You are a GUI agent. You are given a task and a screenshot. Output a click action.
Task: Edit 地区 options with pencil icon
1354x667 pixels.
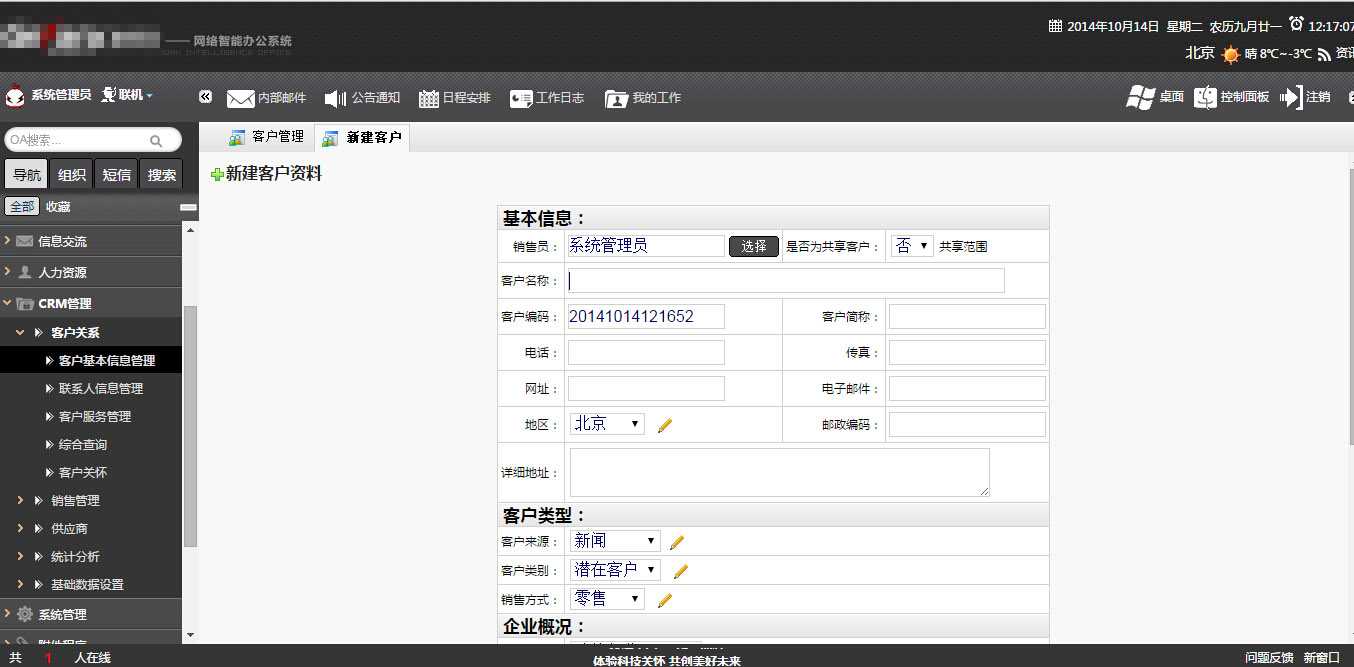coord(665,425)
